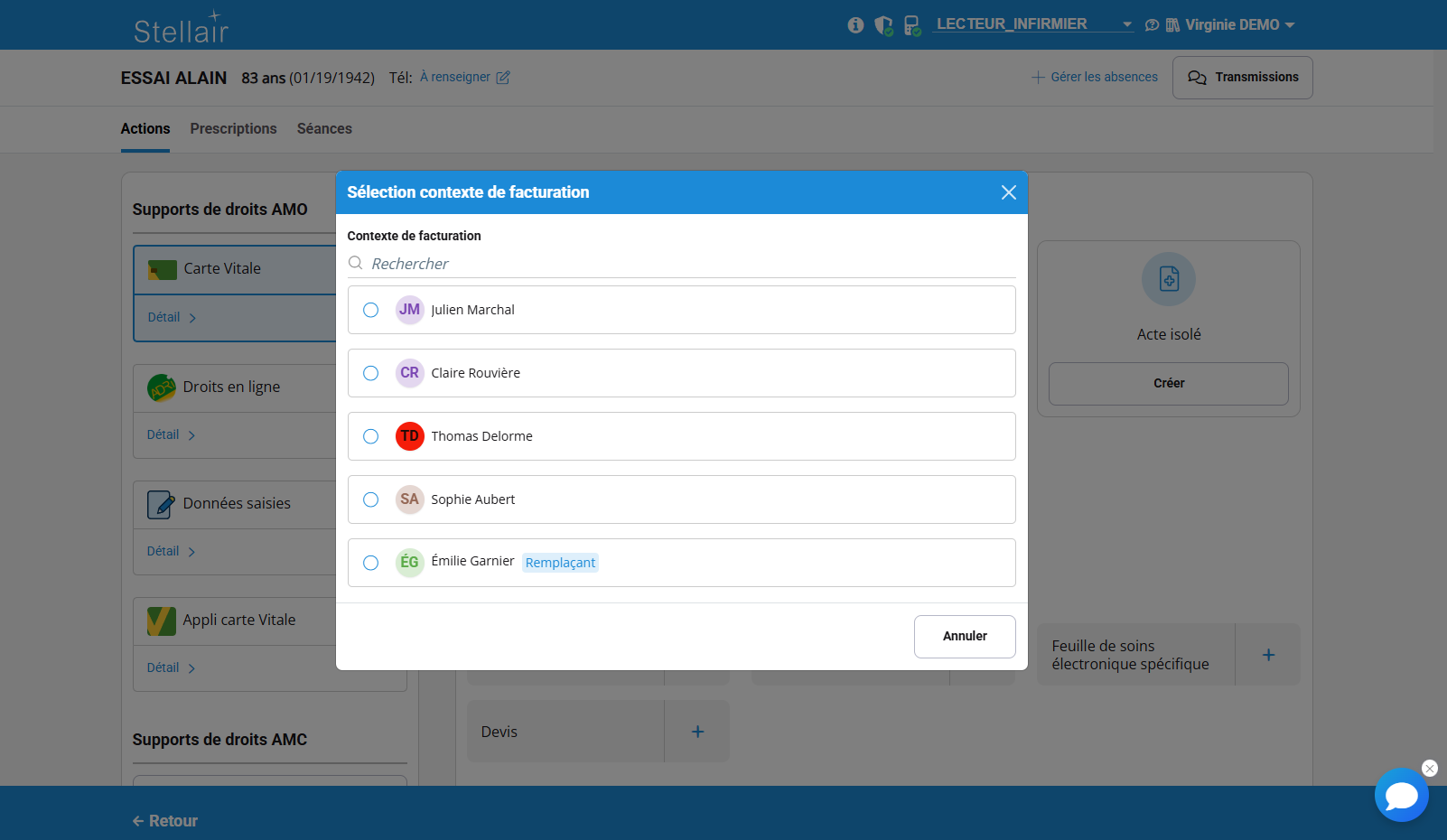The height and width of the screenshot is (840, 1447).
Task: Edit phone number pencil icon
Action: pos(503,78)
